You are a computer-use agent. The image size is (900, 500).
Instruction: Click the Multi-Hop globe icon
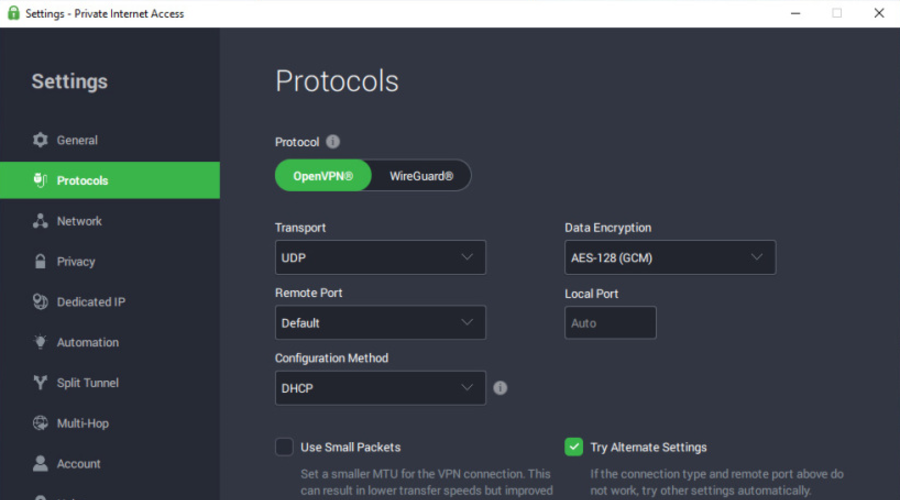point(40,423)
